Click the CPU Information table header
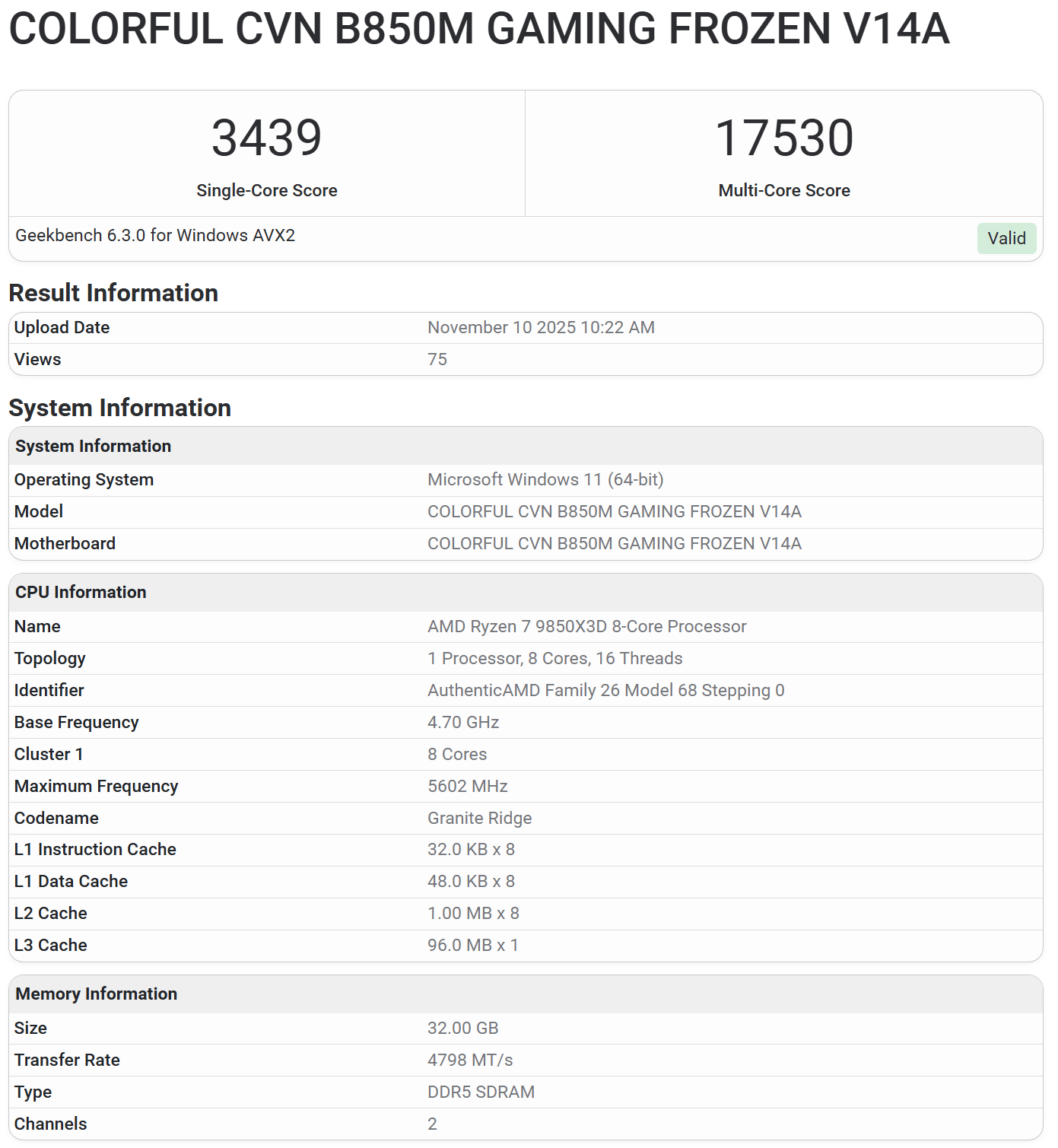Image resolution: width=1058 pixels, height=1148 pixels. click(x=81, y=592)
